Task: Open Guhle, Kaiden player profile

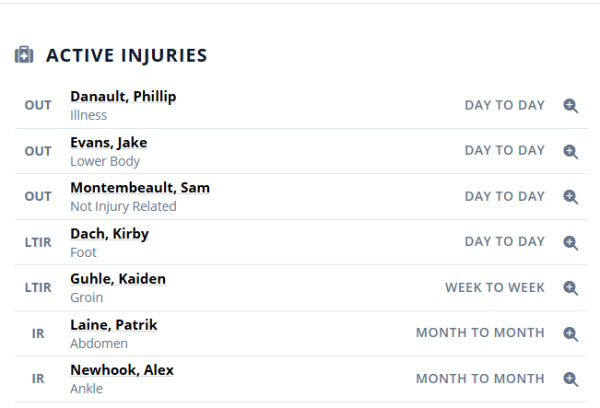Action: point(118,279)
